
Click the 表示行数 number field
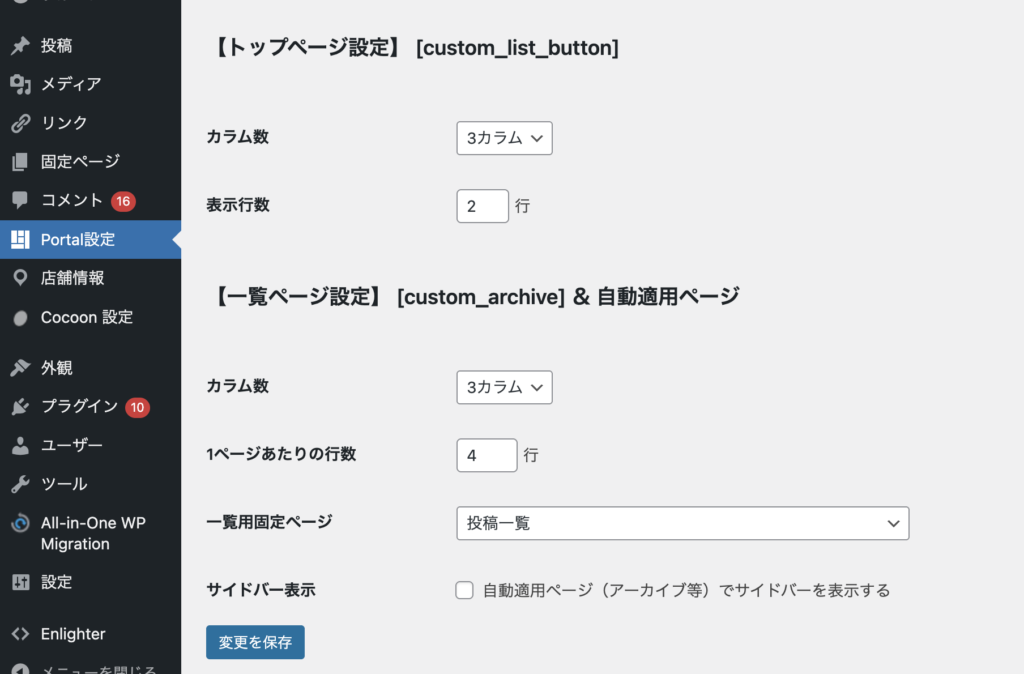[482, 206]
